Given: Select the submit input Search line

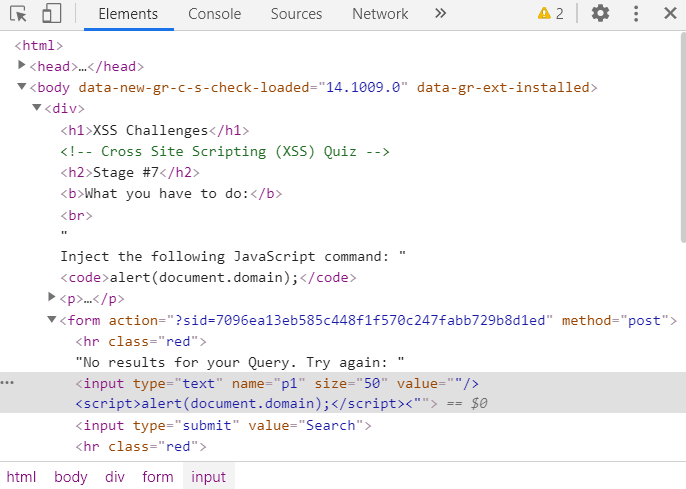Looking at the screenshot, I should coord(223,425).
